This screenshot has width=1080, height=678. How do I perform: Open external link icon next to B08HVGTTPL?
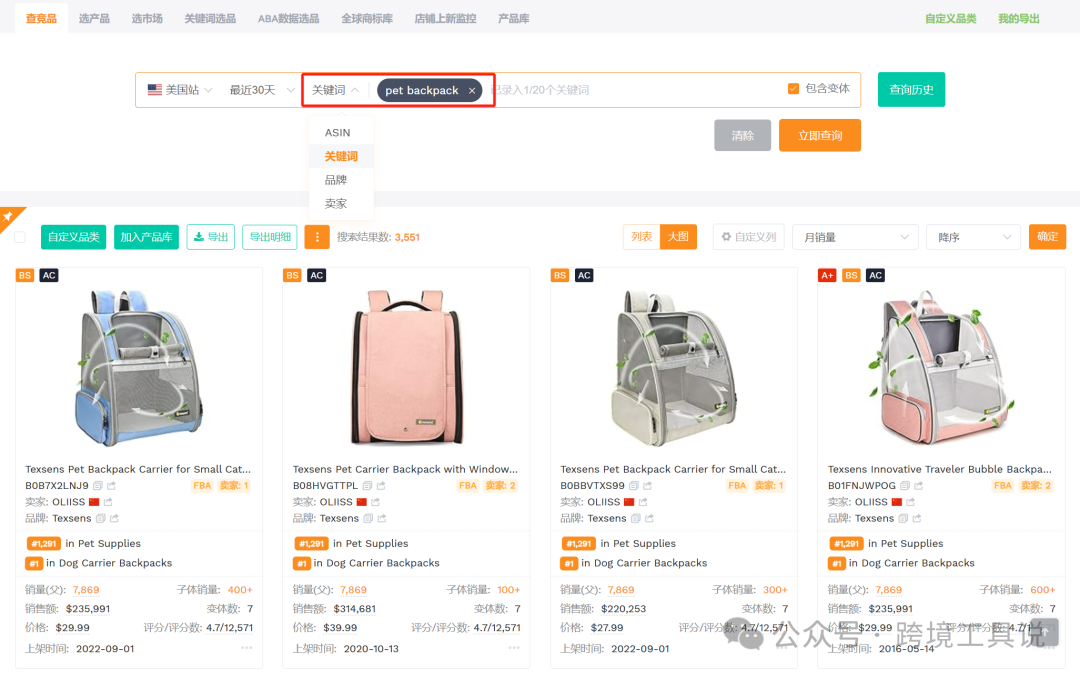[x=381, y=486]
